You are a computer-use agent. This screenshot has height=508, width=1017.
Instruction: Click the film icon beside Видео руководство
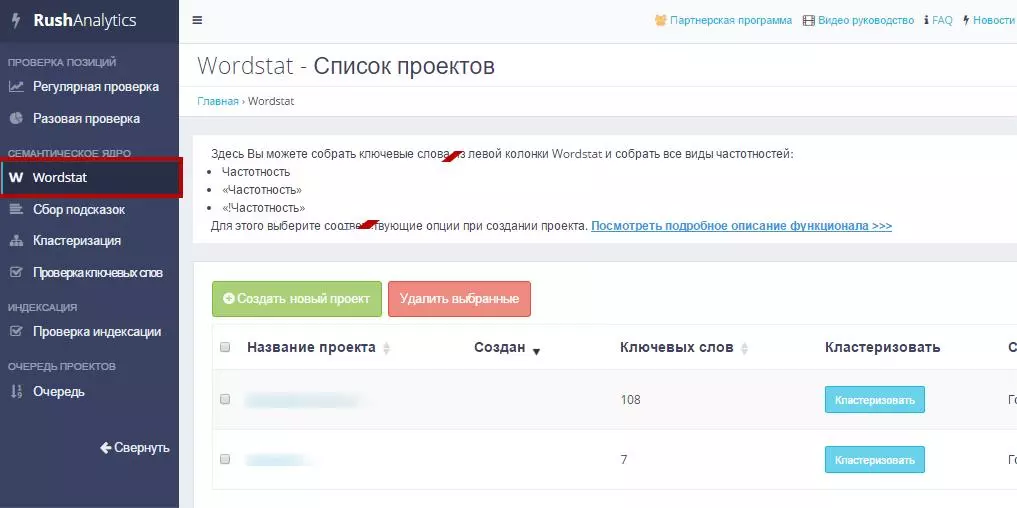pyautogui.click(x=808, y=20)
